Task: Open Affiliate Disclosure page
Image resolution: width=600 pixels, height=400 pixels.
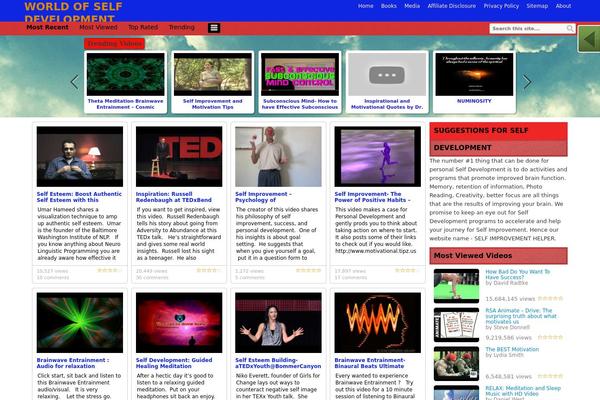Action: [x=452, y=6]
